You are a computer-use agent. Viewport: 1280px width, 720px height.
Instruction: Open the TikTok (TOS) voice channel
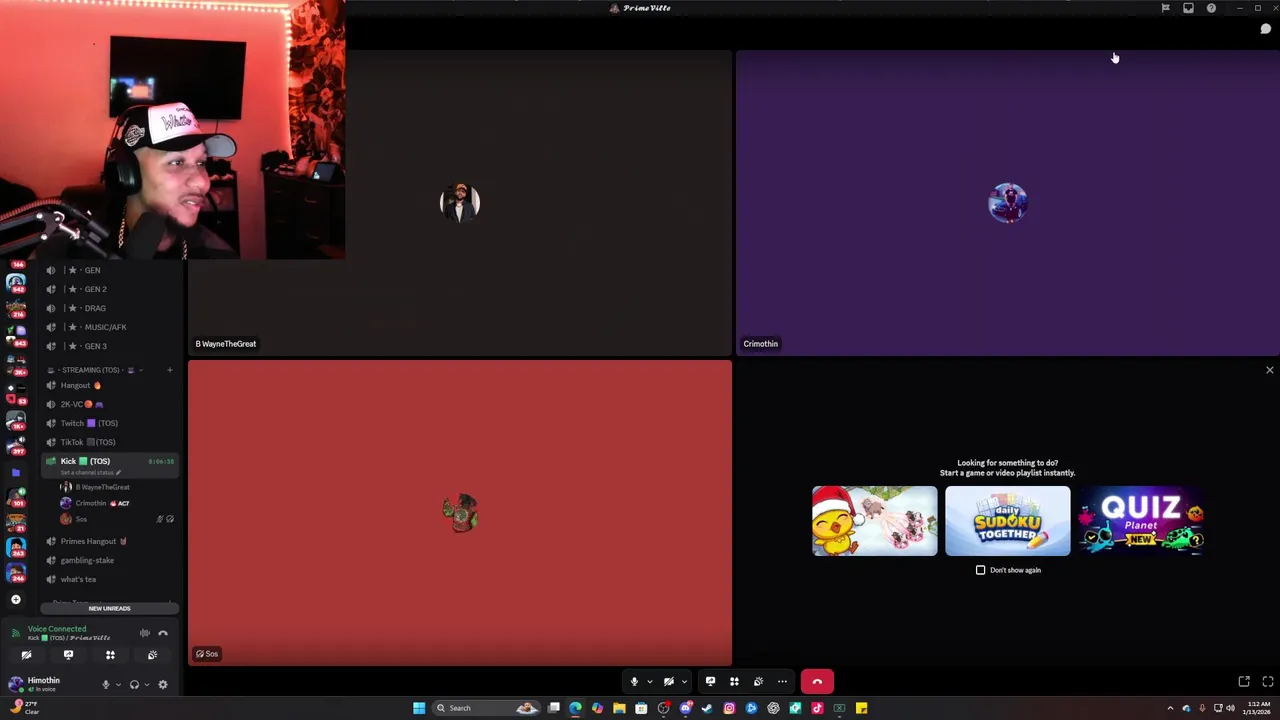point(110,442)
